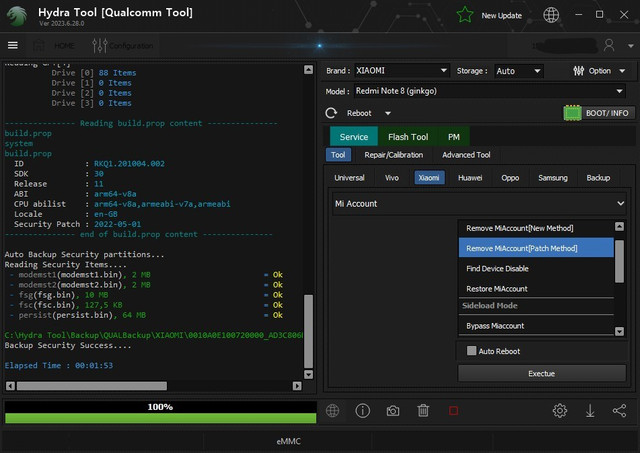
Task: Switch to the Flash Tool tab
Action: tap(408, 137)
